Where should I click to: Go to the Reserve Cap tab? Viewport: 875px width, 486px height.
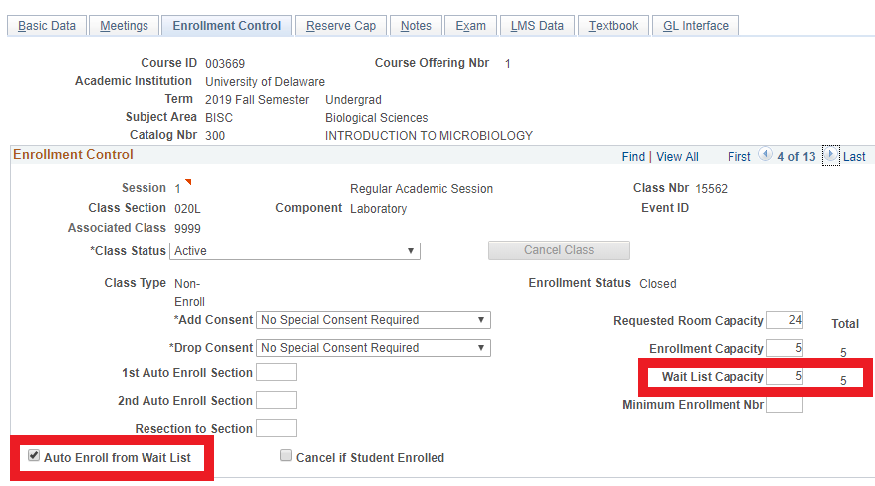[x=341, y=26]
